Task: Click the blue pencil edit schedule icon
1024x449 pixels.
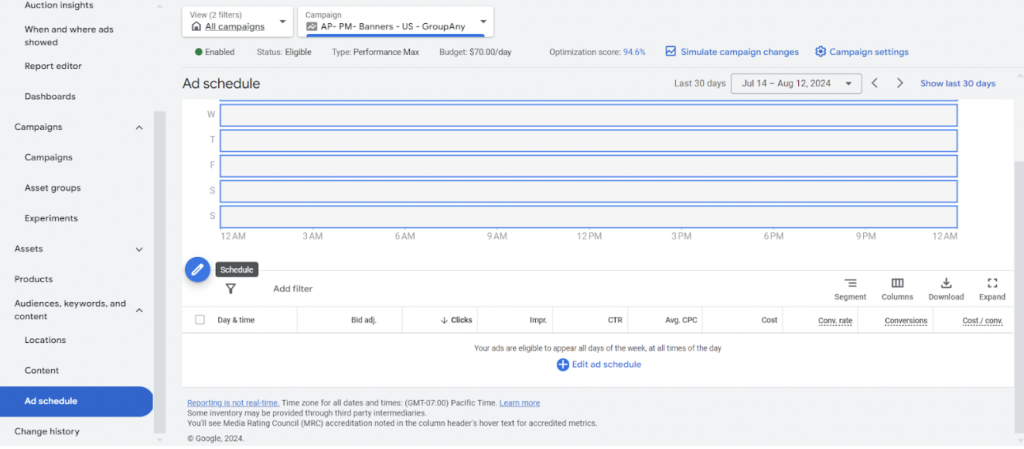Action: pyautogui.click(x=197, y=269)
